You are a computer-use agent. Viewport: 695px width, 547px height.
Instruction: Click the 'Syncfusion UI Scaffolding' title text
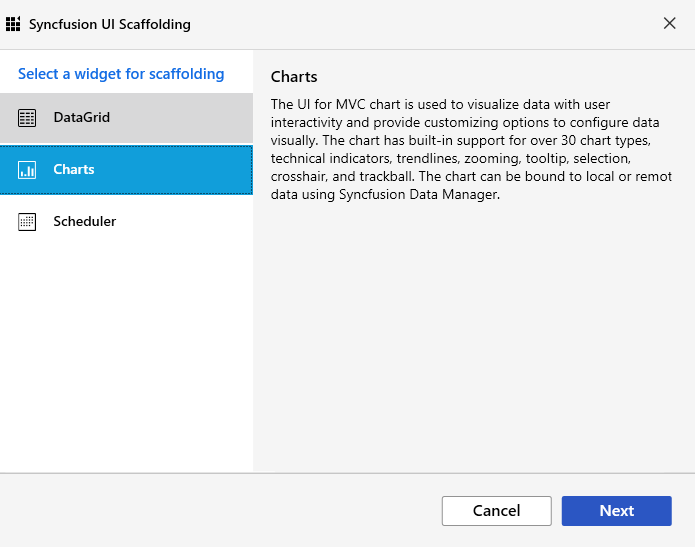pyautogui.click(x=109, y=24)
